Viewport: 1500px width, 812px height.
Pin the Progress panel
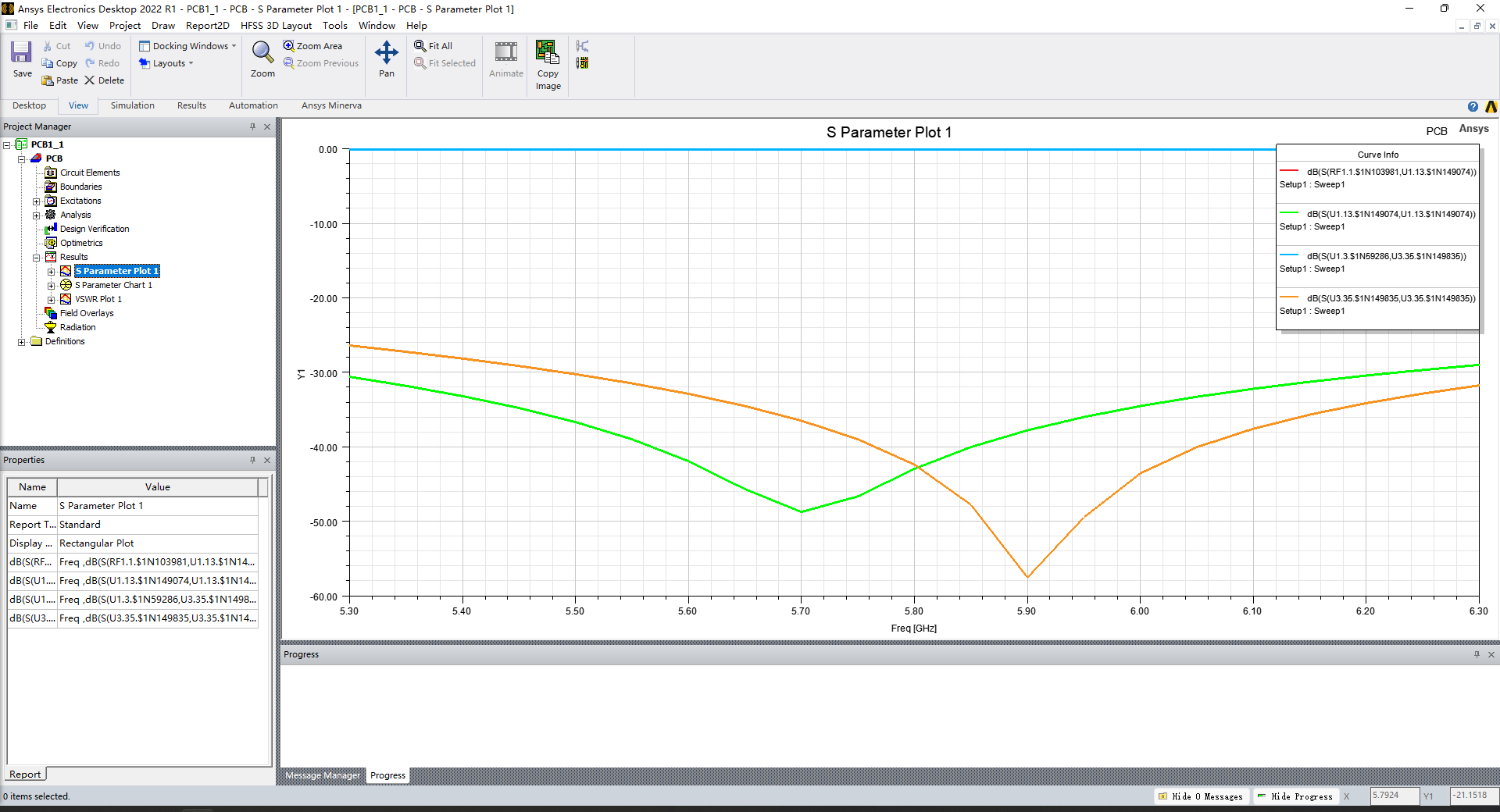tap(1477, 654)
